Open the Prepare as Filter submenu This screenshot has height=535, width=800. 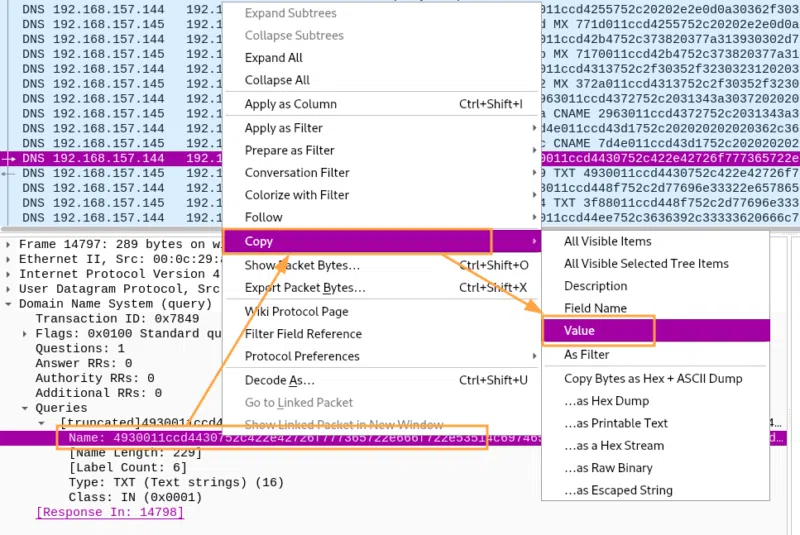[x=289, y=150]
